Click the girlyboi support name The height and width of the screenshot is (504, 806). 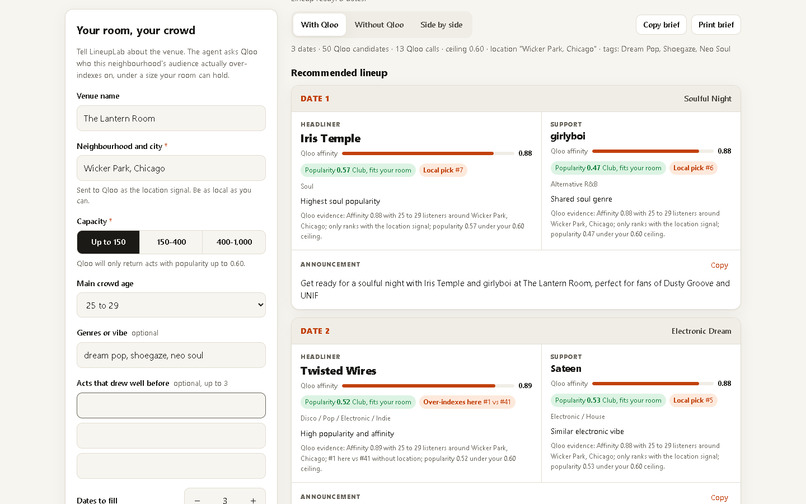pos(567,136)
